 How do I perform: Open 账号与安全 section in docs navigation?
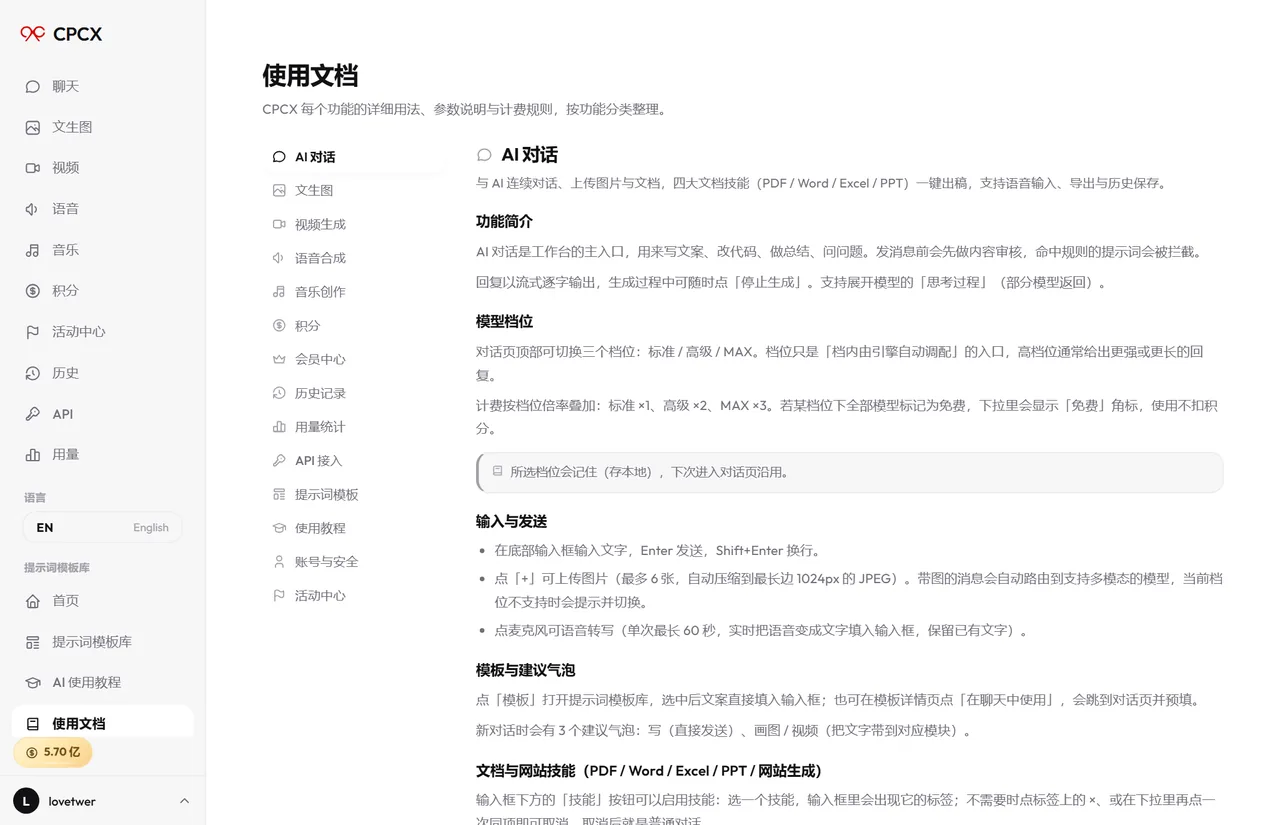[x=355, y=562]
